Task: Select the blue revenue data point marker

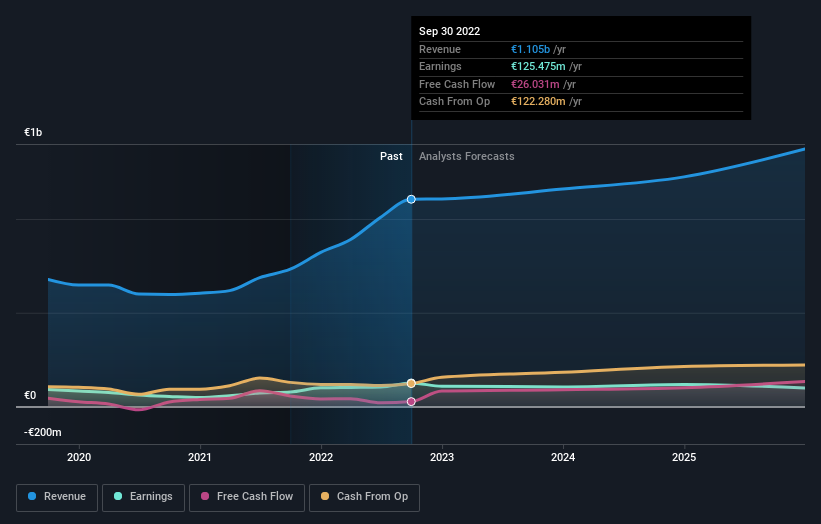Action: tap(412, 199)
